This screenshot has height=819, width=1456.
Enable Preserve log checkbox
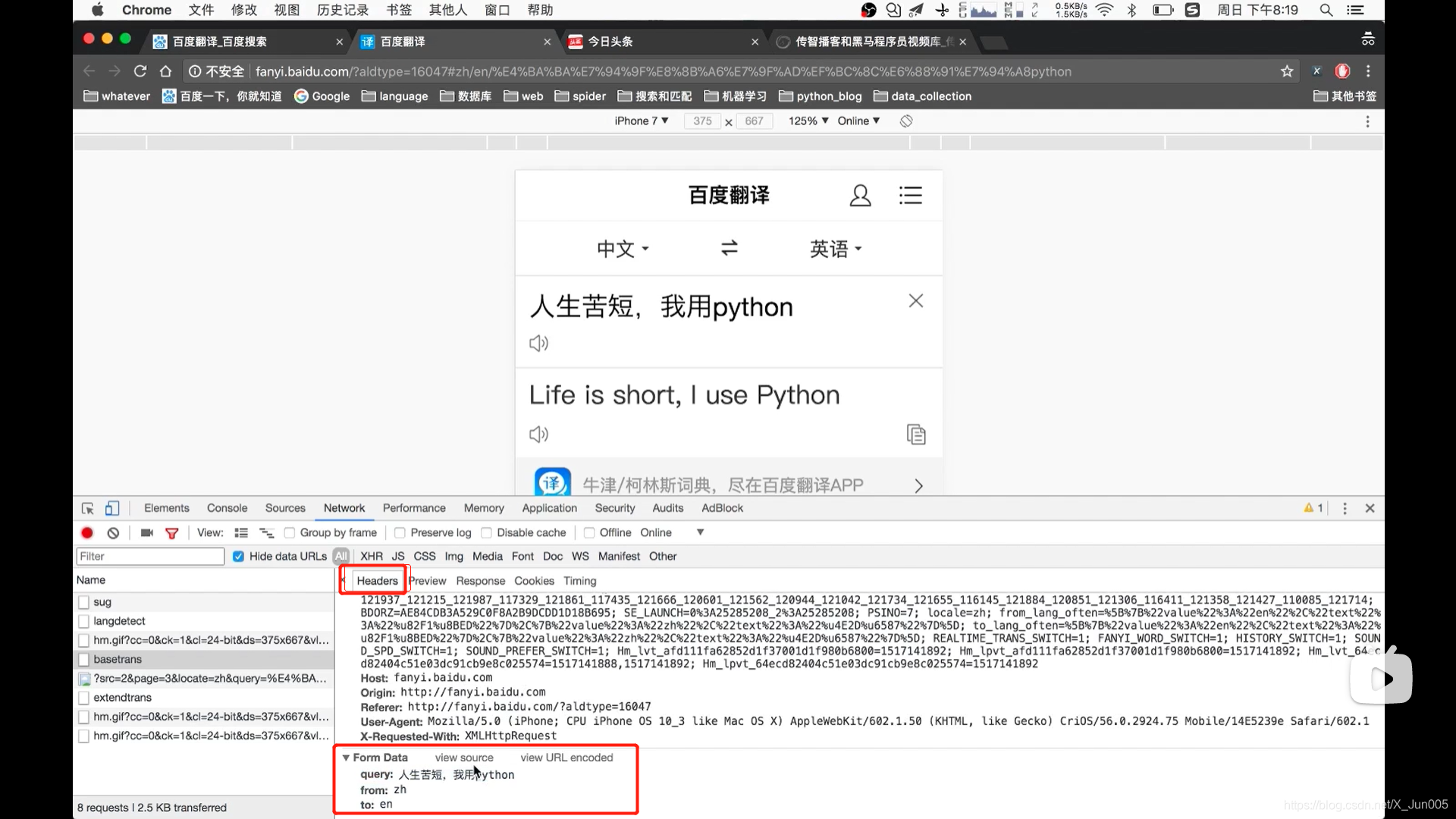400,533
